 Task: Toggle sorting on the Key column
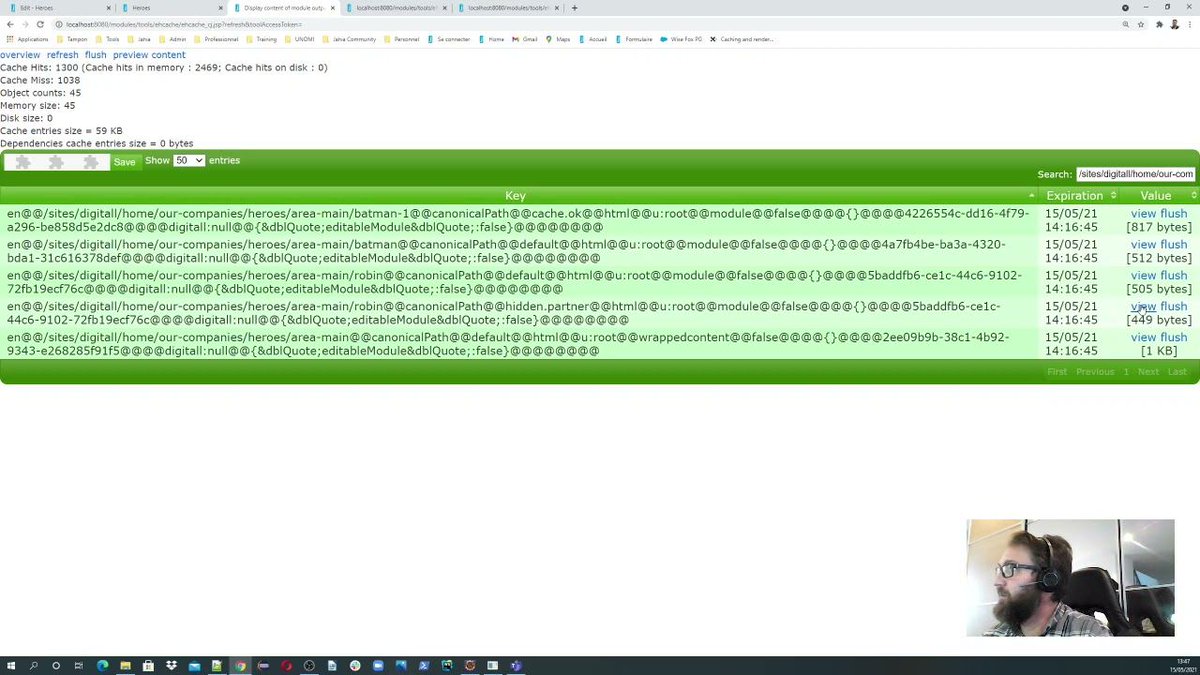(x=515, y=195)
